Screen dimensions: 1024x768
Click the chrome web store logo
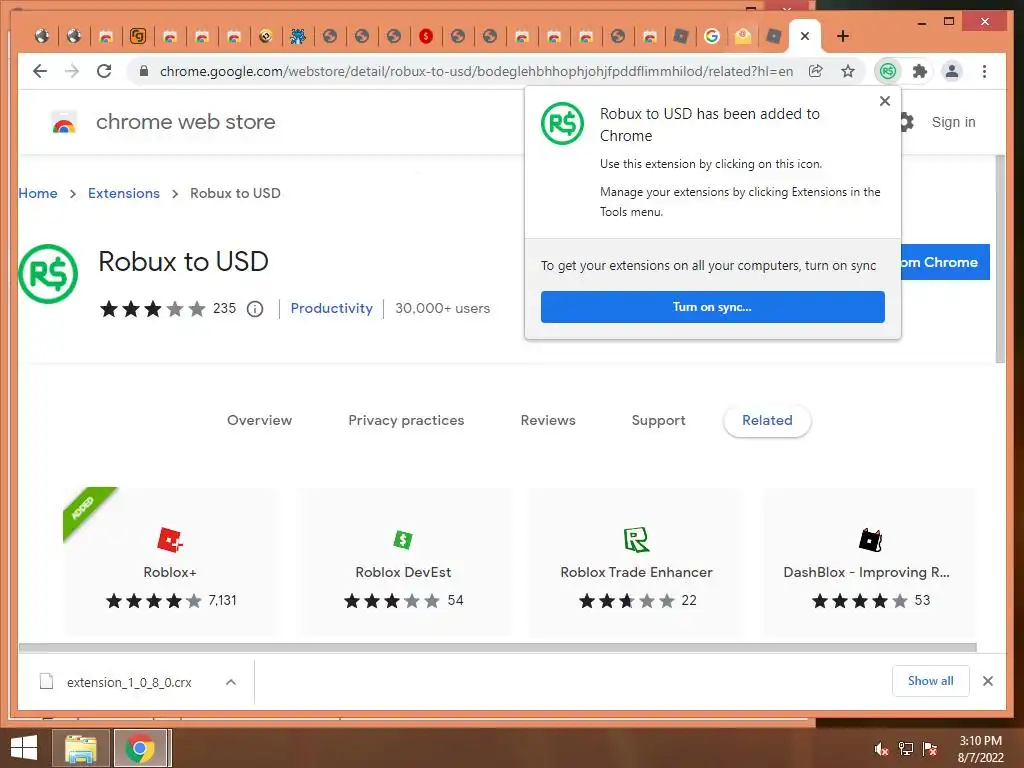[64, 122]
